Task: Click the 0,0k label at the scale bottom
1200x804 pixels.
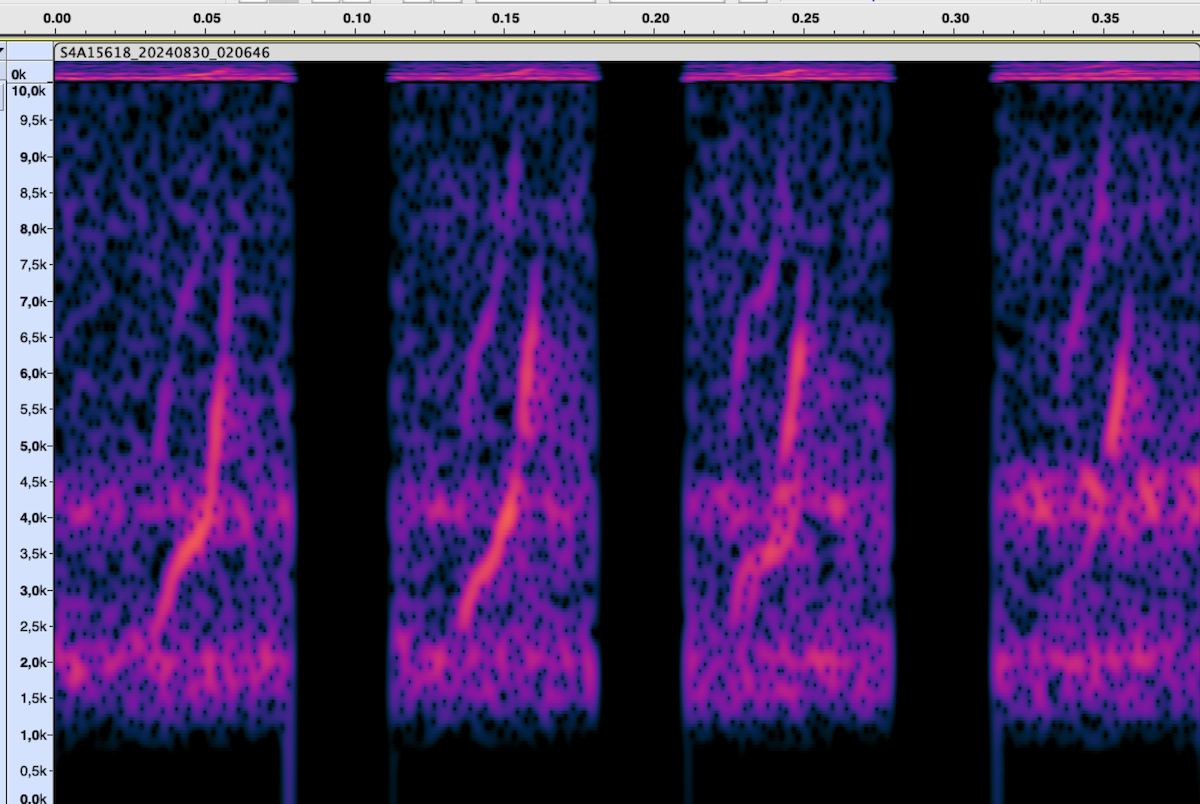Action: pos(31,798)
